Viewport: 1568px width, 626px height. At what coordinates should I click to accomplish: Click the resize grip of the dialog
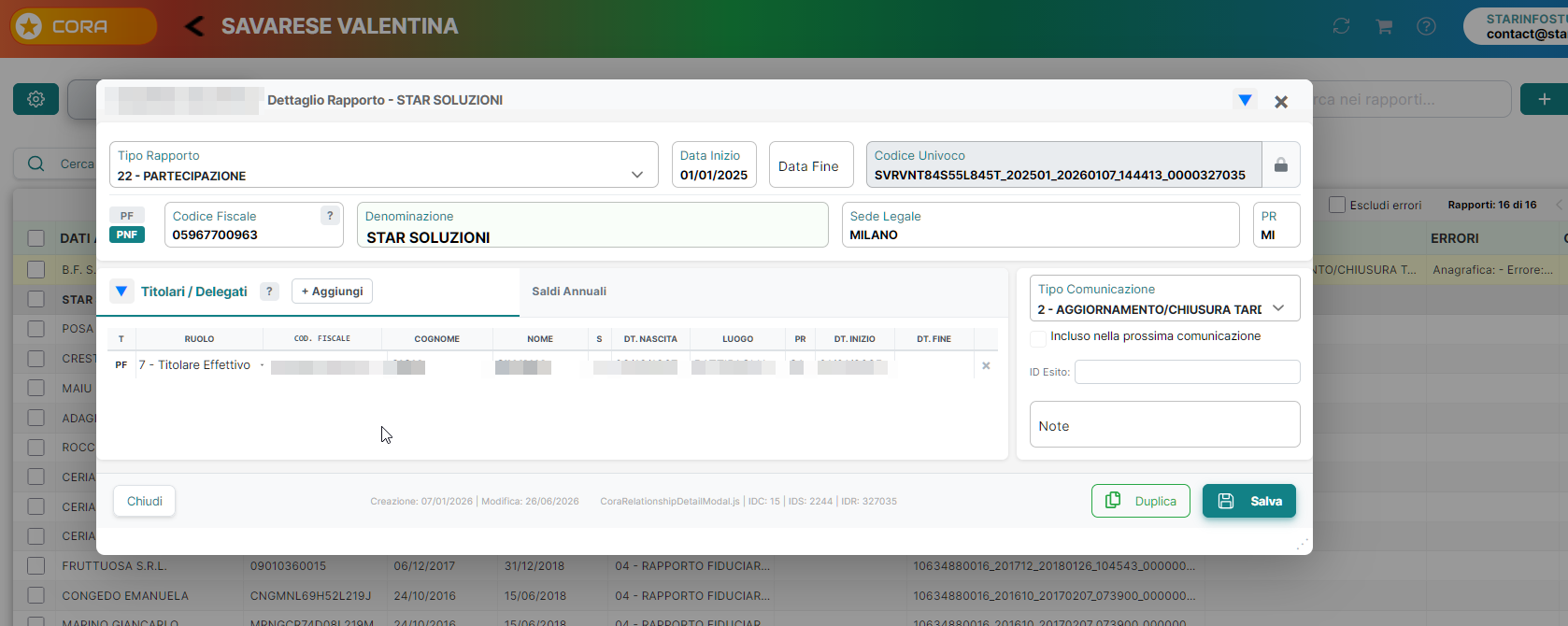click(x=1303, y=545)
